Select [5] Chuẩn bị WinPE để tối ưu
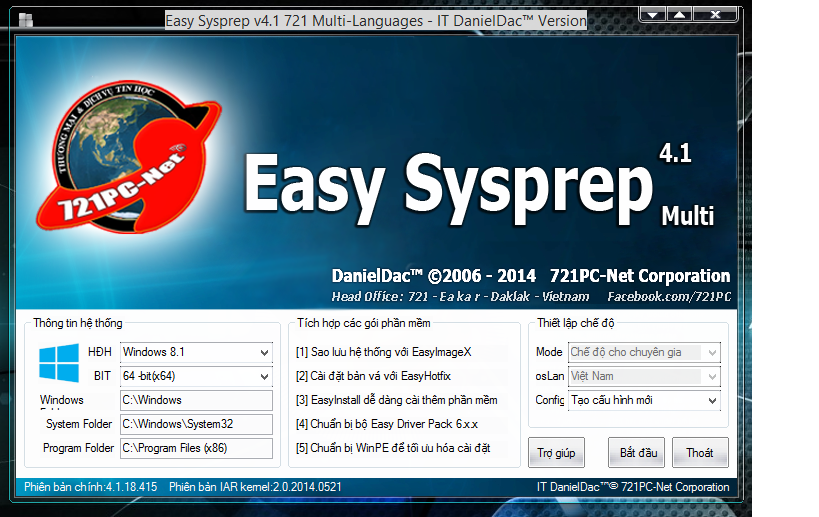Image resolution: width=819 pixels, height=517 pixels. coord(393,449)
